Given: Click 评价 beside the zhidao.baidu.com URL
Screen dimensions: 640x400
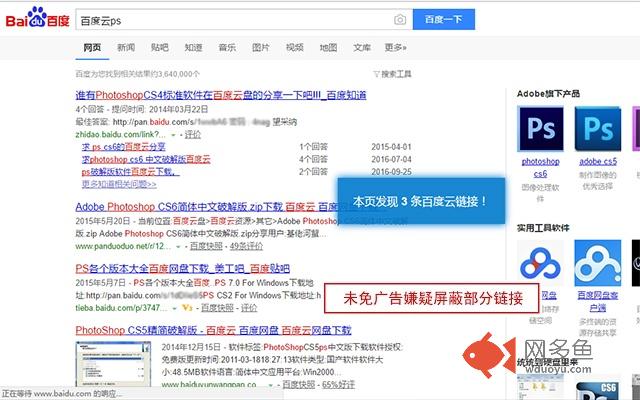Looking at the screenshot, I should click(x=193, y=134).
